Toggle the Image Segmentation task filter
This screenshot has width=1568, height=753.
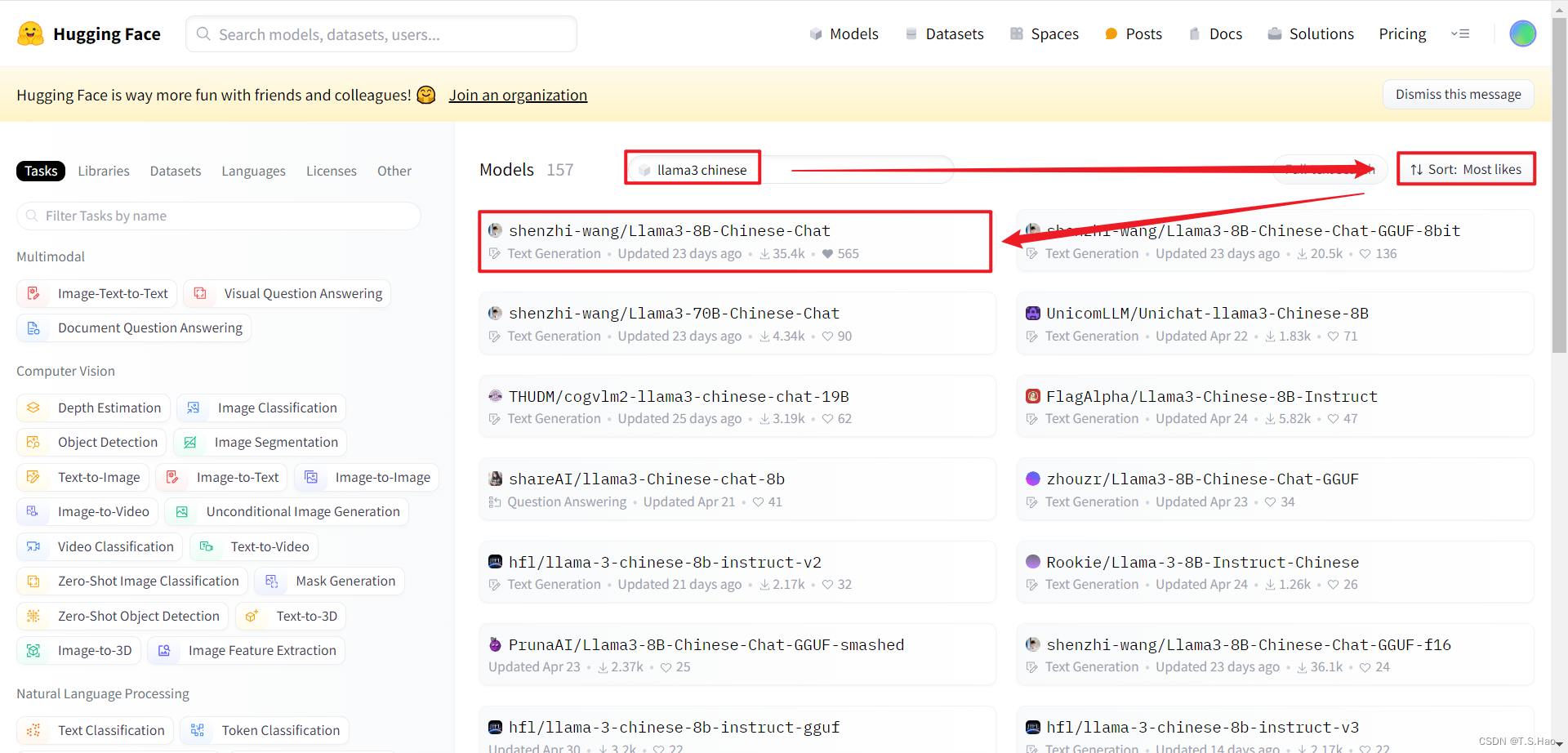tap(260, 442)
